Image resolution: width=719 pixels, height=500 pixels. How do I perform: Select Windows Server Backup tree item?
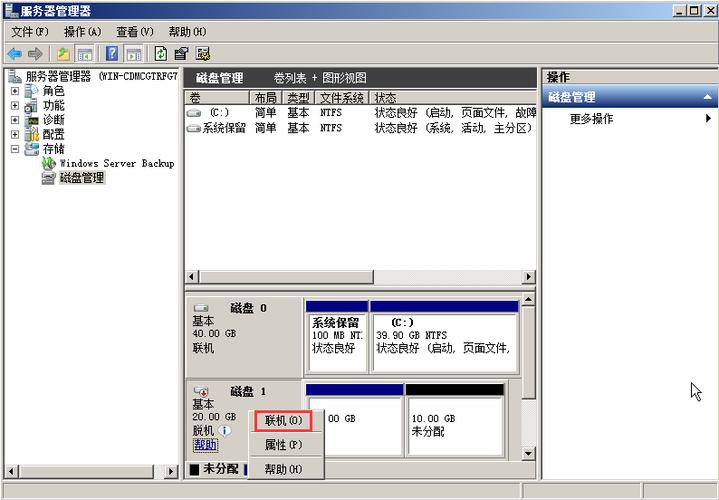click(117, 163)
